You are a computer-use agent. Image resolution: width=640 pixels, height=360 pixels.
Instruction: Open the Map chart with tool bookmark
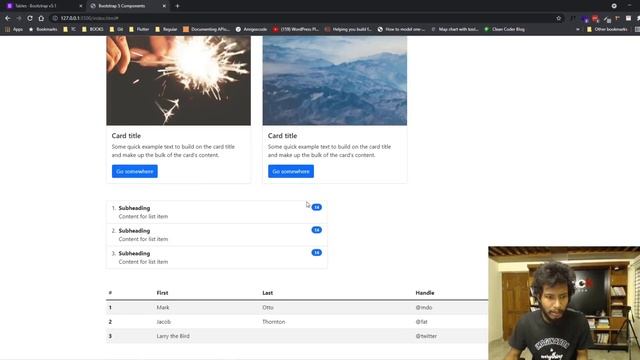[455, 29]
